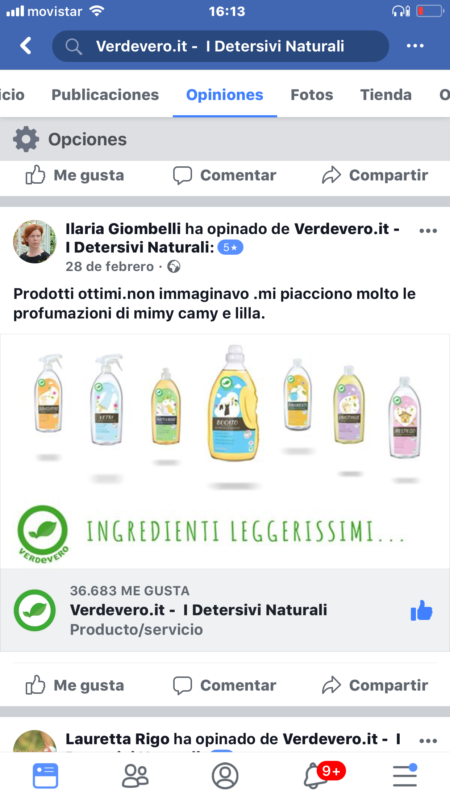Tap the search field showing Verdevero.it
450x800 pixels.
[x=220, y=46]
